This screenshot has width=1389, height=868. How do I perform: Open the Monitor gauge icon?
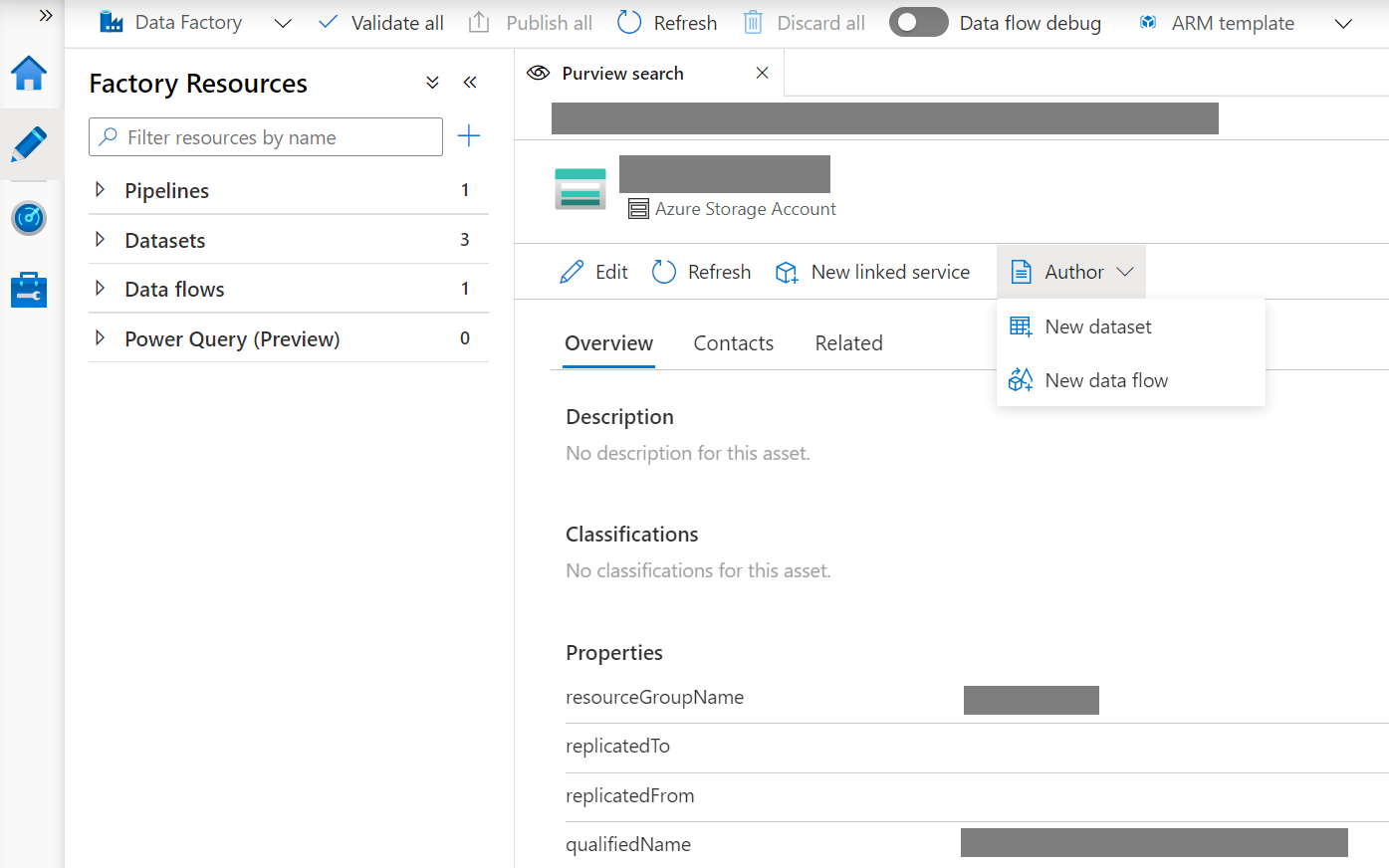click(29, 218)
